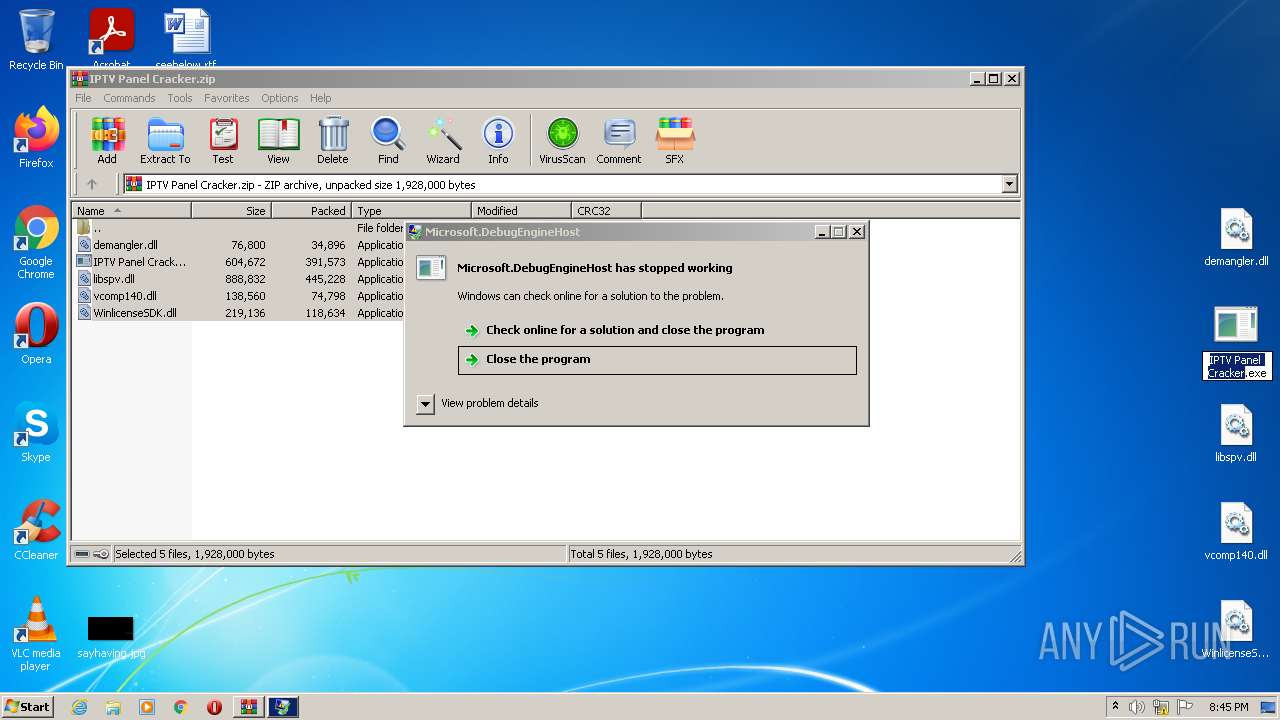This screenshot has width=1280, height=720.
Task: Select libspv.dll desktop file
Action: click(x=1236, y=434)
